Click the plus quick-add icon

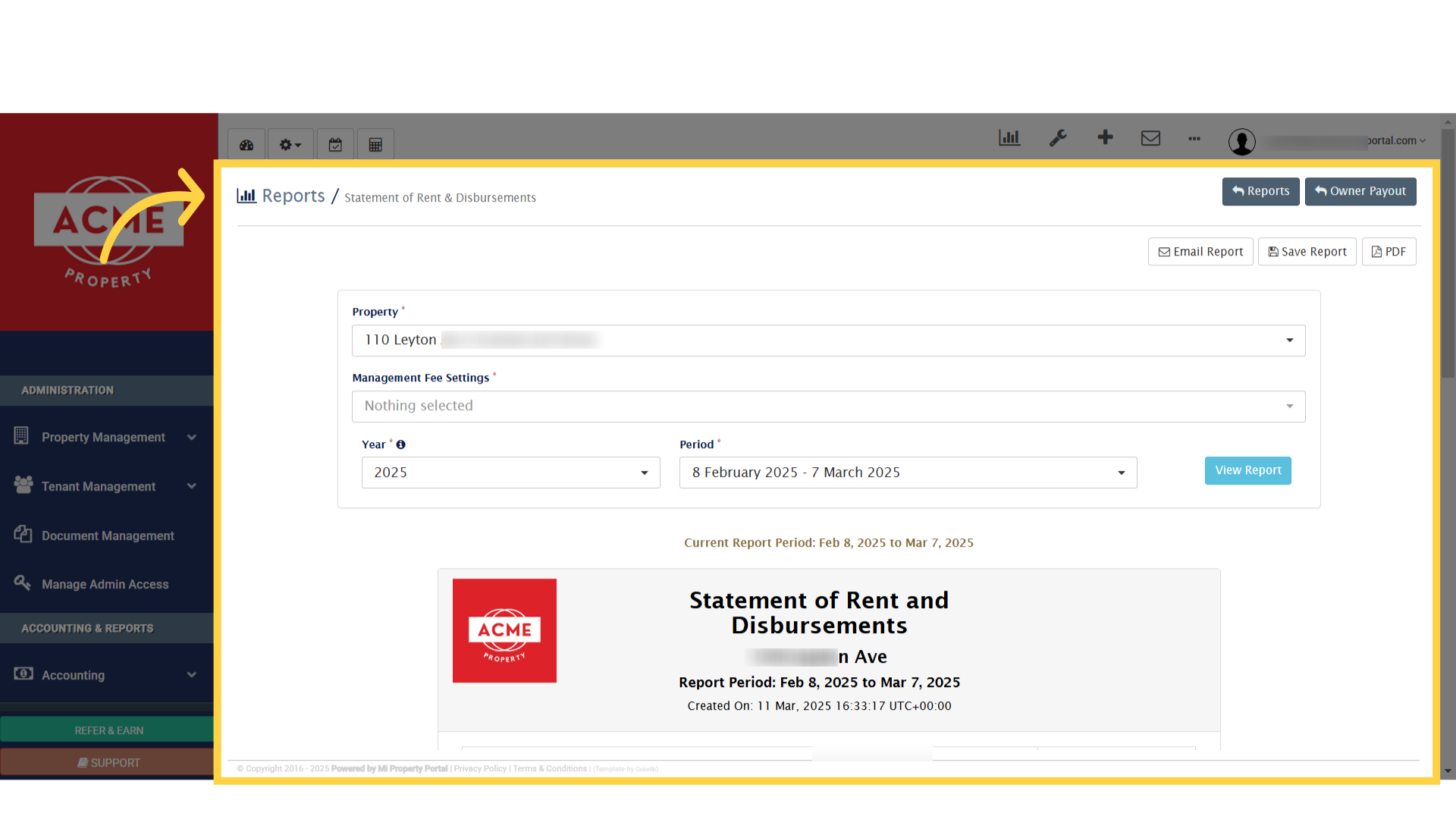1105,138
